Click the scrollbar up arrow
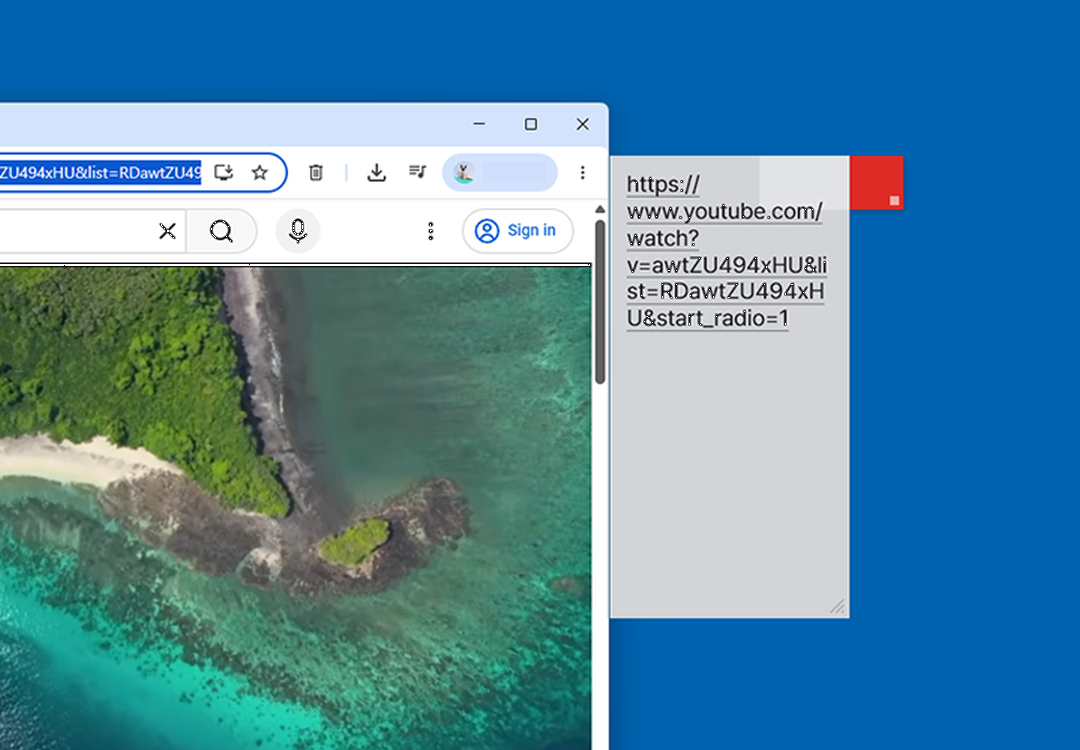This screenshot has height=750, width=1080. tap(600, 209)
